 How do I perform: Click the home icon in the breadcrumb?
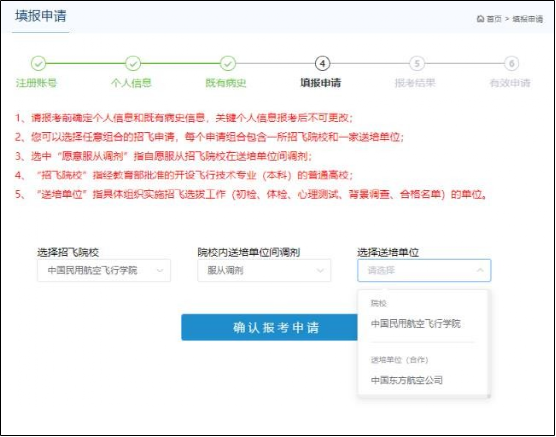[480, 19]
